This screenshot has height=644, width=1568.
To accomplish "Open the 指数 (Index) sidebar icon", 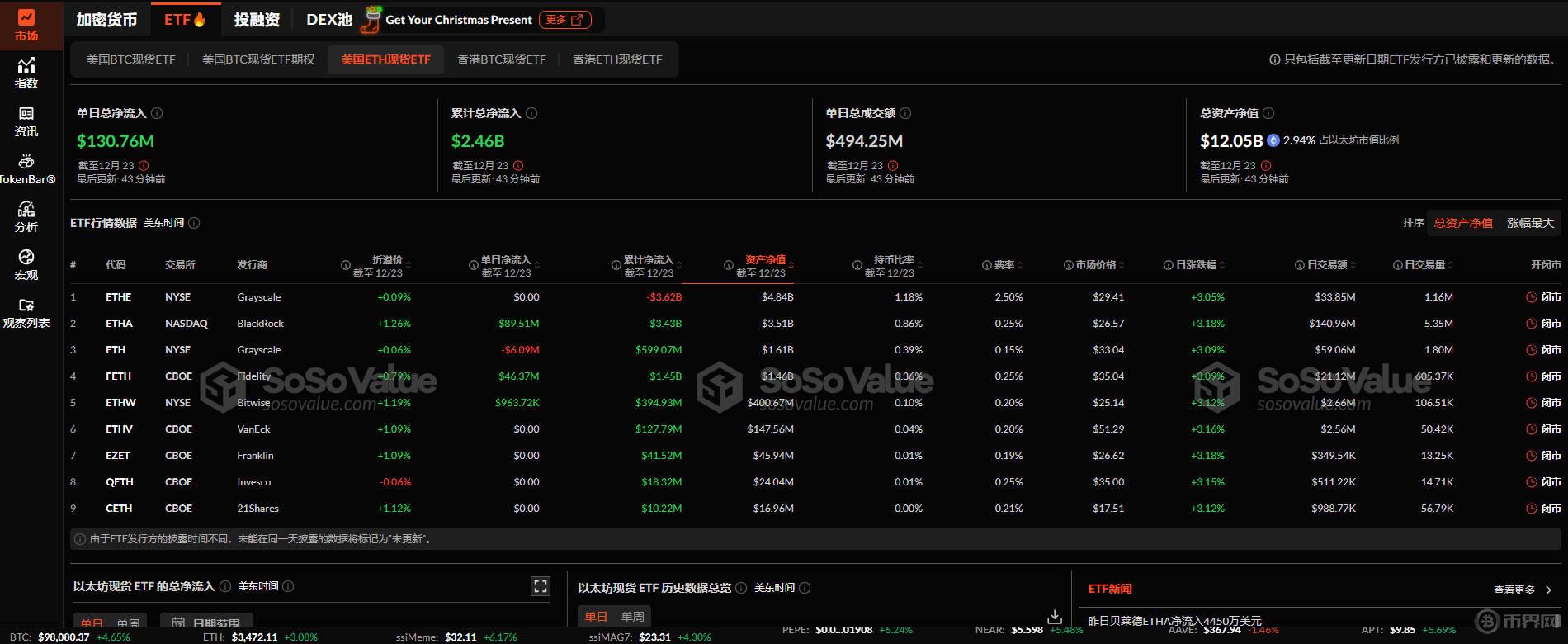I will coord(26,73).
